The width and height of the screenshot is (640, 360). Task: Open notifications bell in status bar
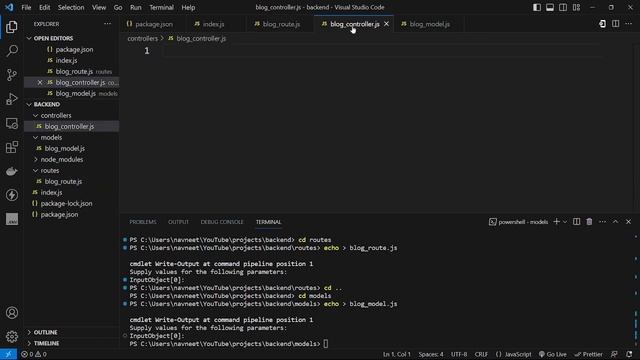(x=629, y=354)
